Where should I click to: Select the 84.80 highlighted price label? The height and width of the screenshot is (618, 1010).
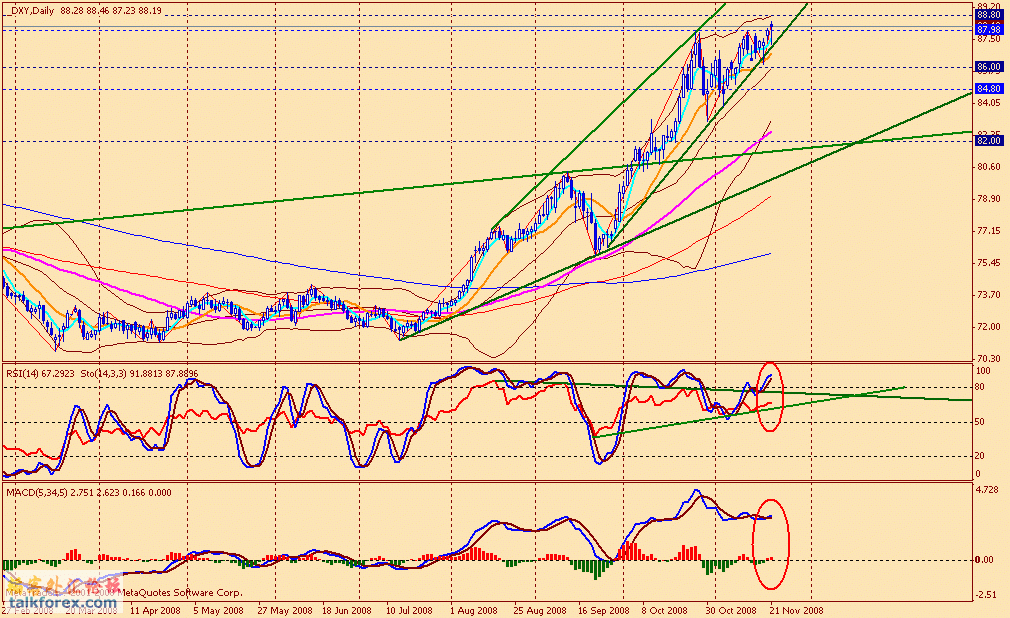tap(988, 88)
